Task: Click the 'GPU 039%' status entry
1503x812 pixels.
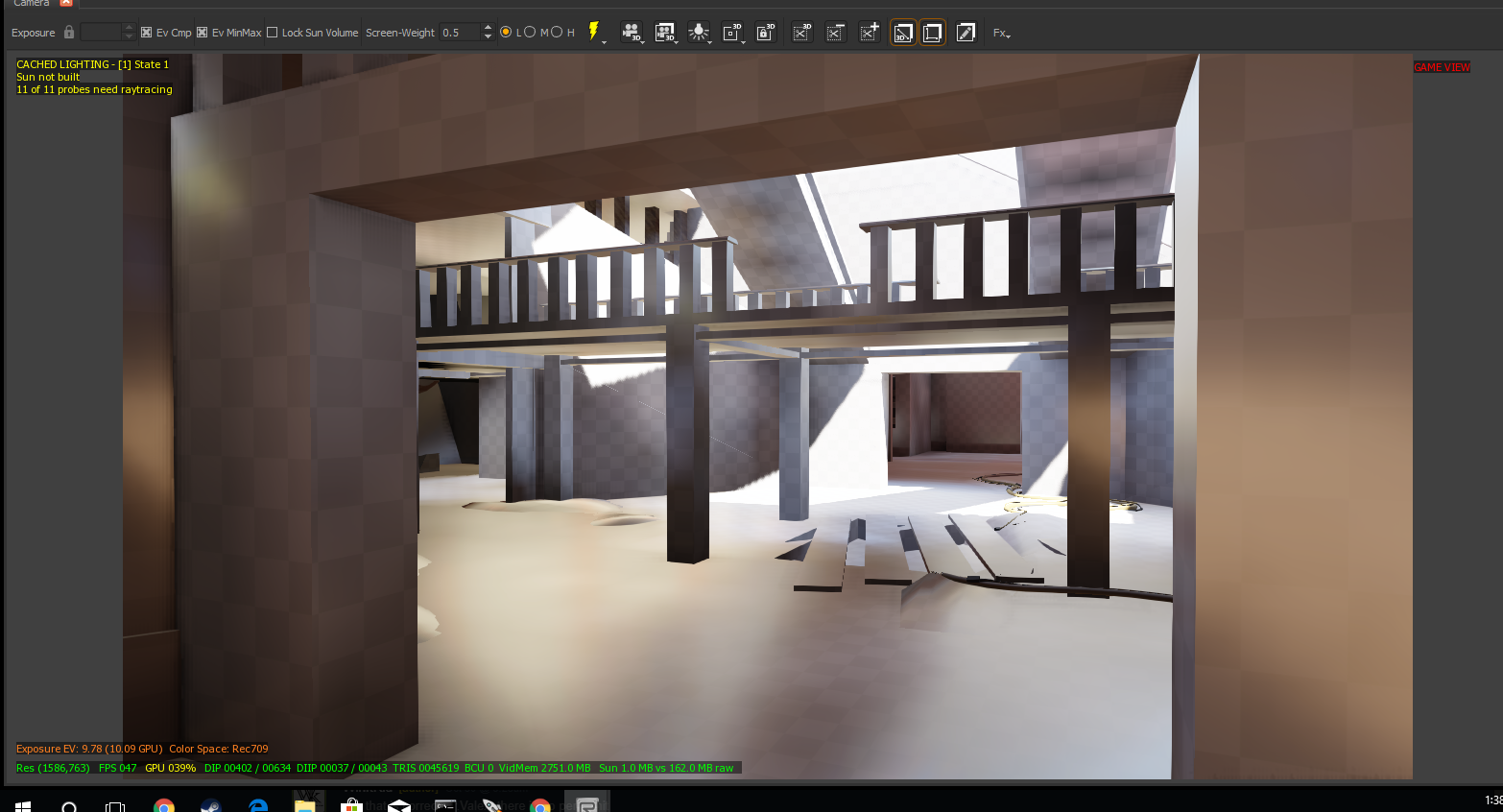Action: (x=170, y=768)
